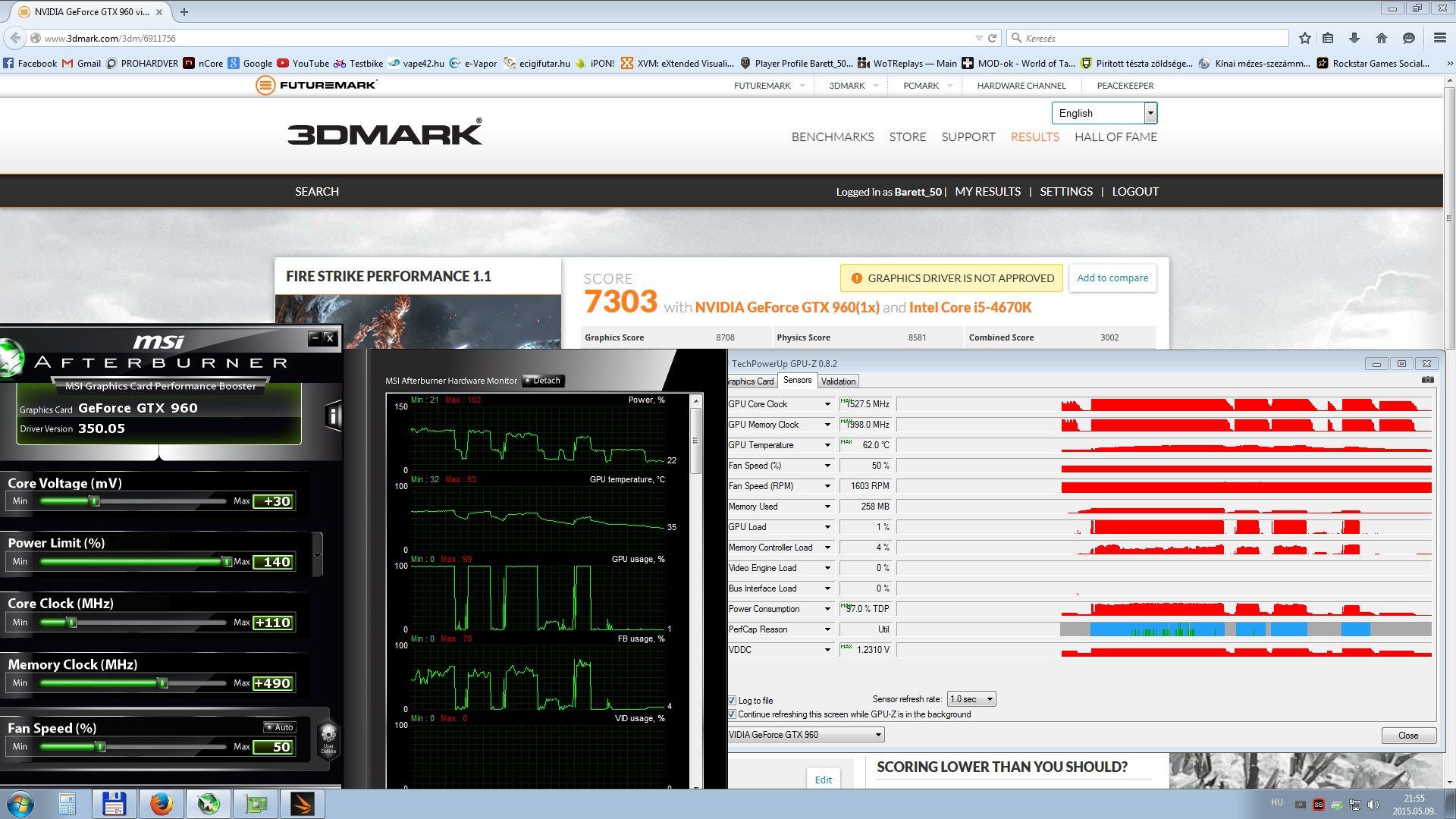
Task: Bookmark page with the star icon
Action: pos(1304,38)
